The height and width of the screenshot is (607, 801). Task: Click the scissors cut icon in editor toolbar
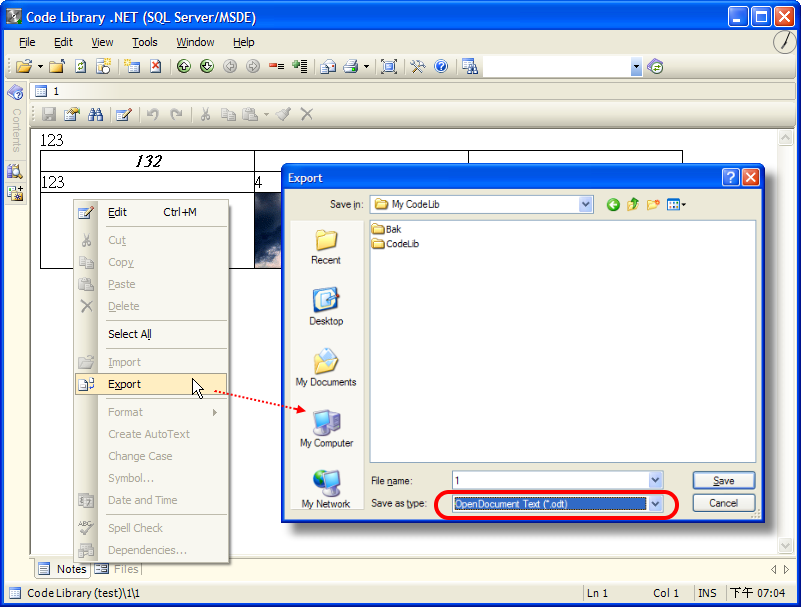205,114
